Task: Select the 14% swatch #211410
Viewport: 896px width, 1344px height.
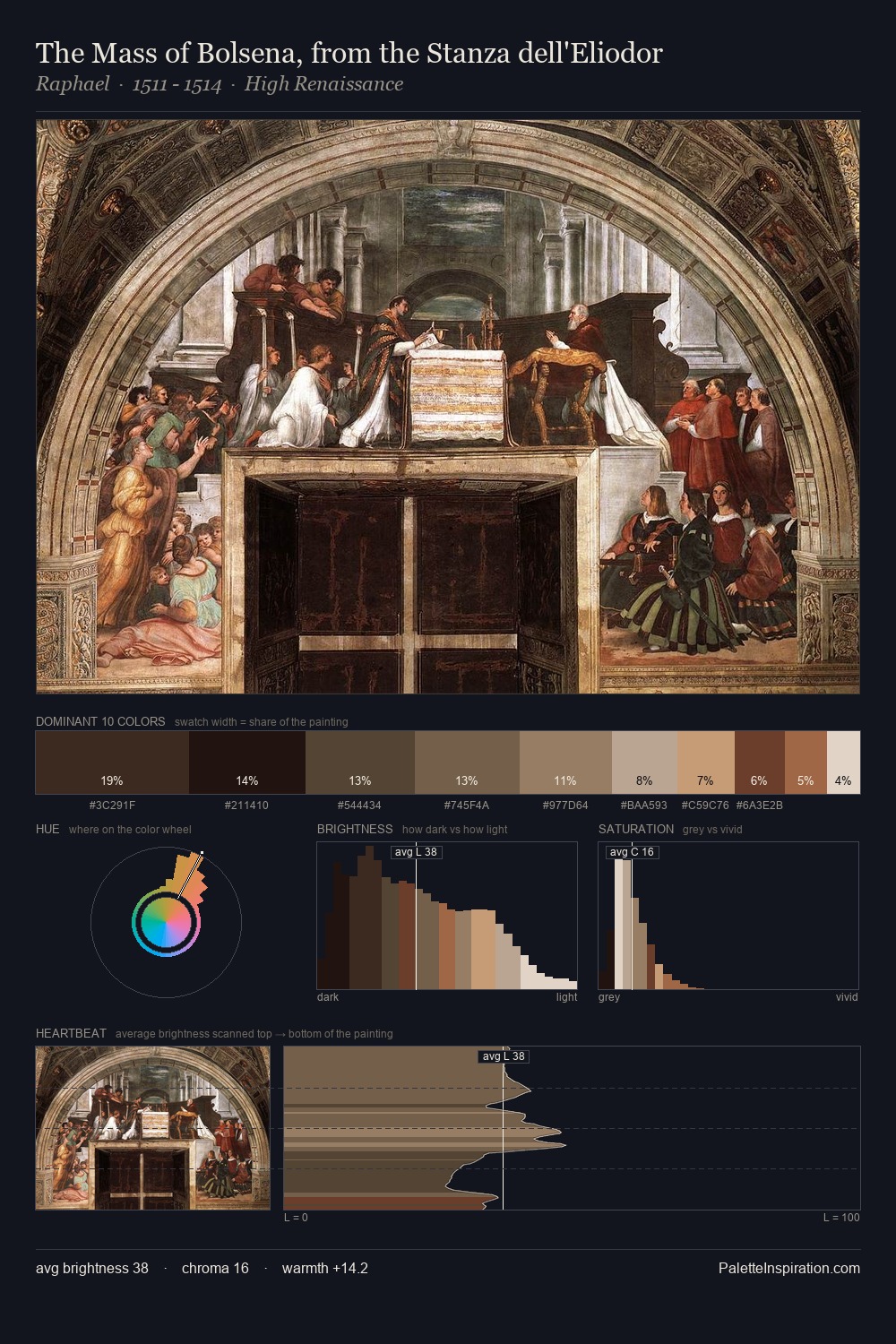Action: click(x=247, y=762)
